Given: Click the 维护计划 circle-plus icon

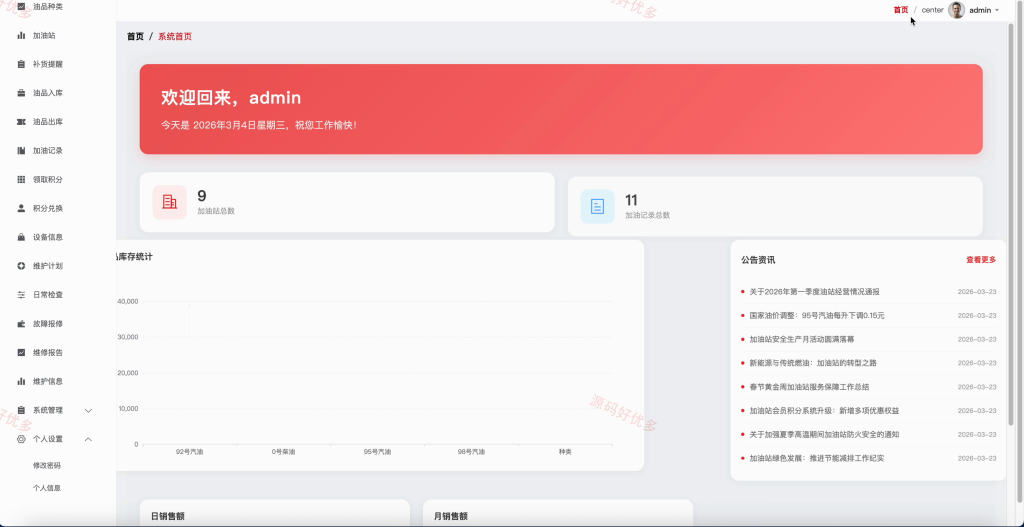Looking at the screenshot, I should (21, 266).
